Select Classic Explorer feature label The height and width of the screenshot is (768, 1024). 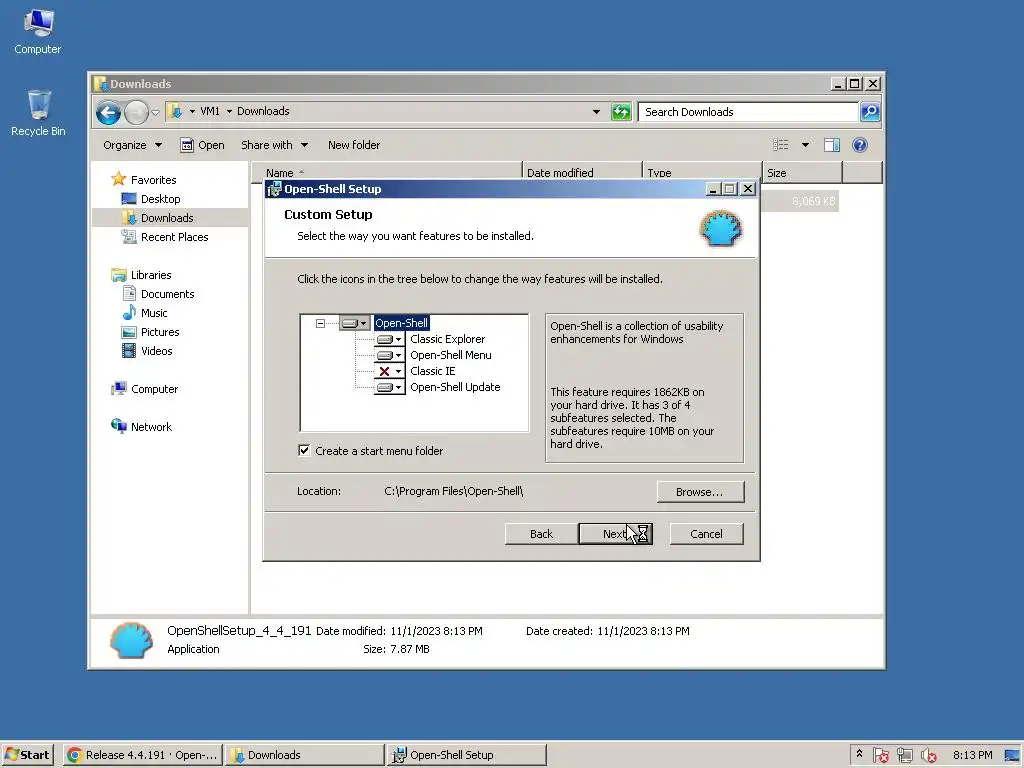(447, 340)
